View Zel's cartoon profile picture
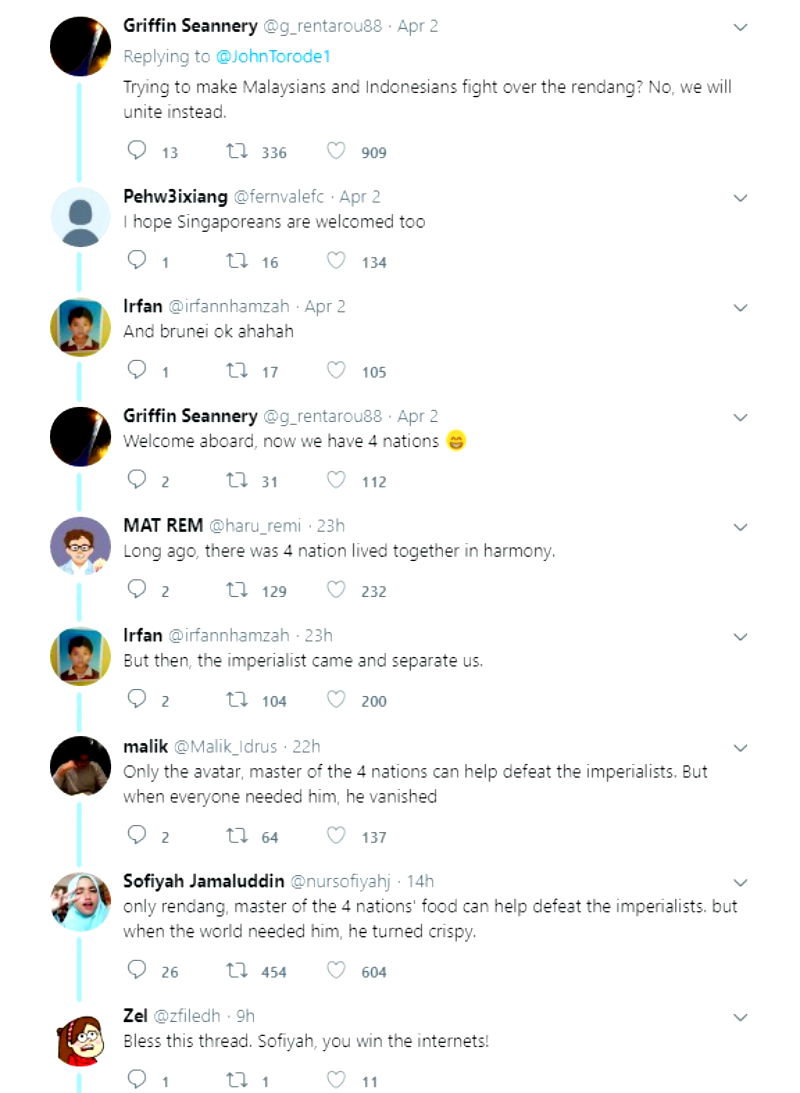 click(81, 1037)
